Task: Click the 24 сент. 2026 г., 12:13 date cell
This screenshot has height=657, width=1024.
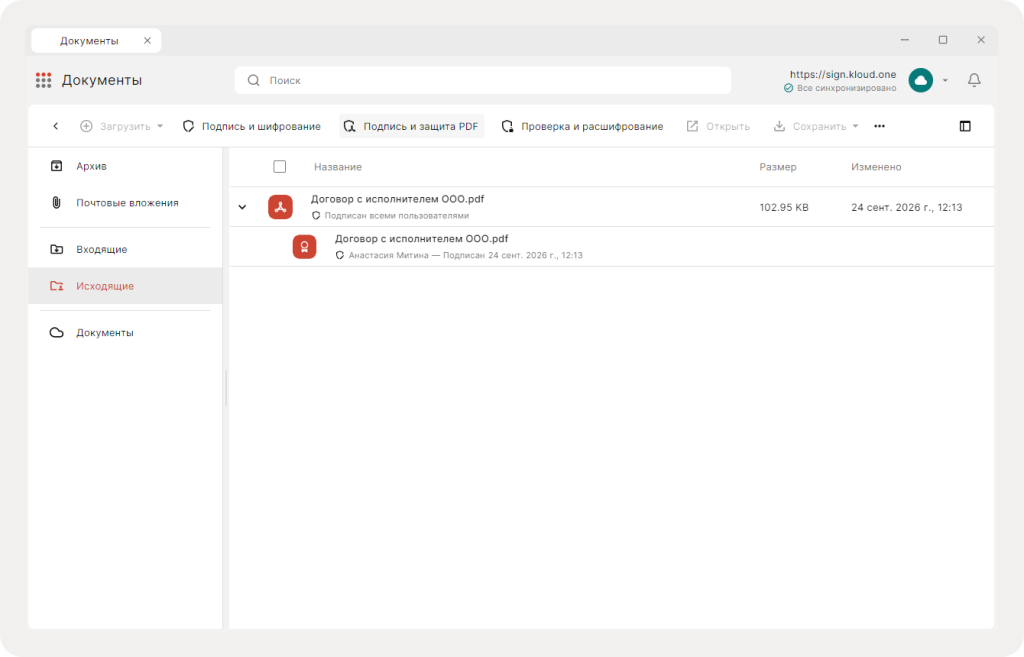Action: [906, 208]
